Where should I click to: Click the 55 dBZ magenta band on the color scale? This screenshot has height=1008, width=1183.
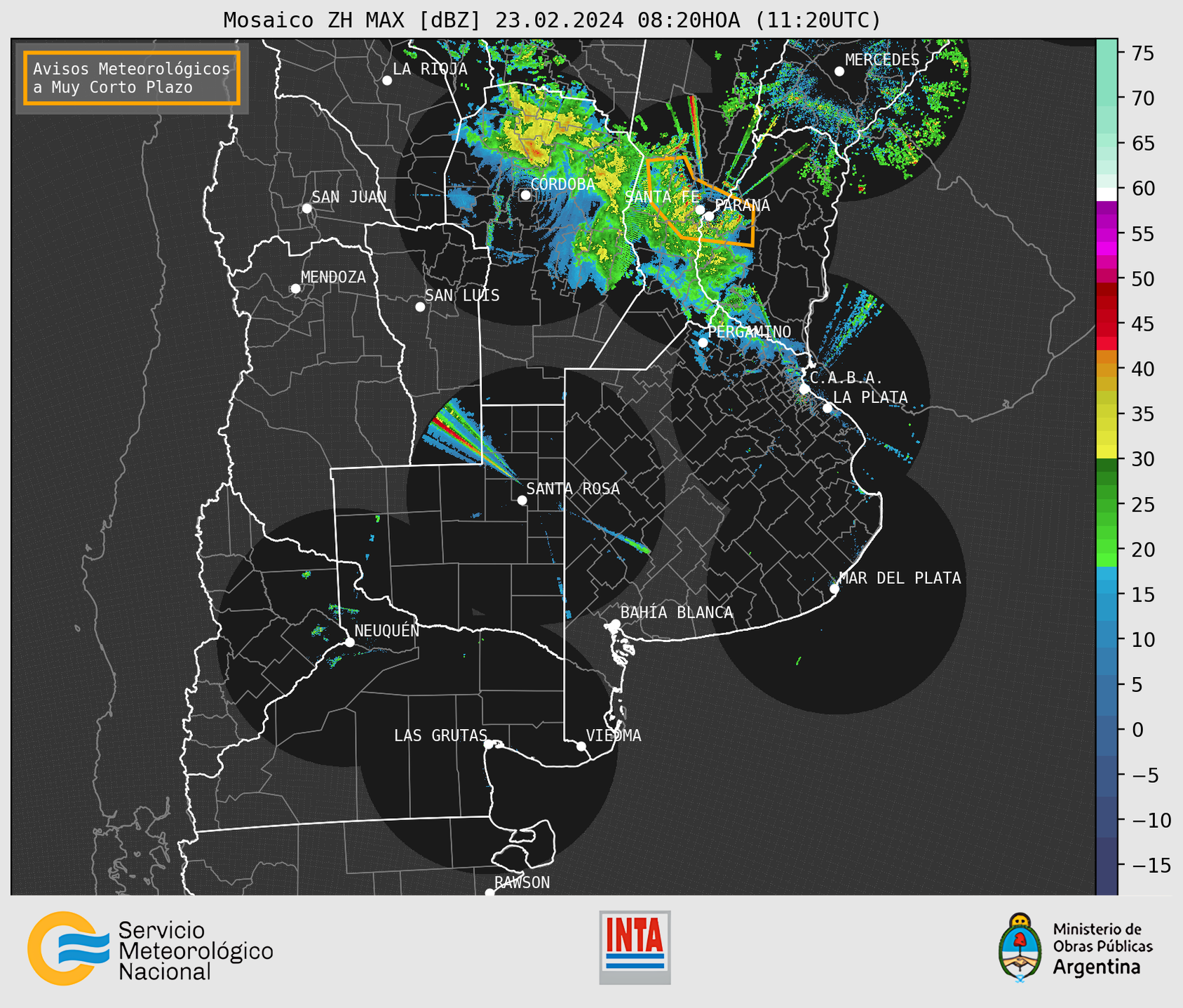pos(1107,233)
